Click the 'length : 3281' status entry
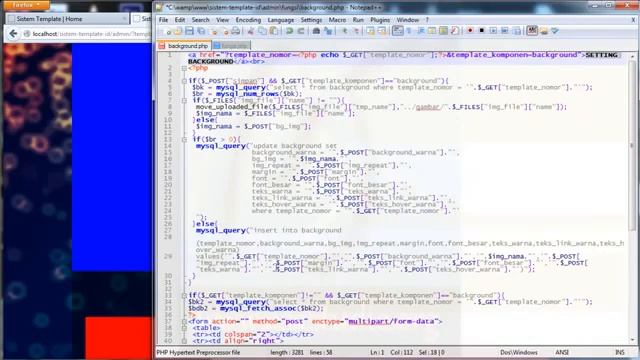 (x=286, y=352)
